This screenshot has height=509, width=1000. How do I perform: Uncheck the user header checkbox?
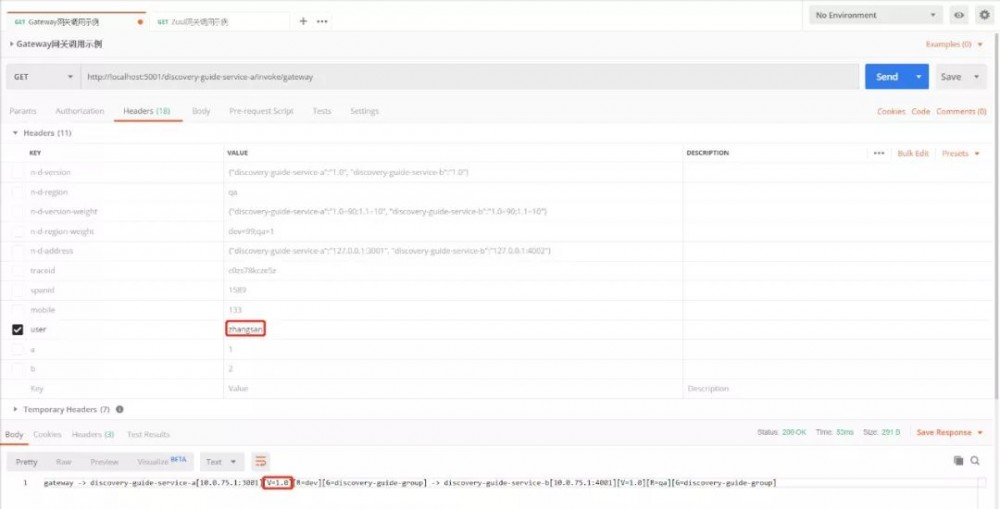pos(18,330)
